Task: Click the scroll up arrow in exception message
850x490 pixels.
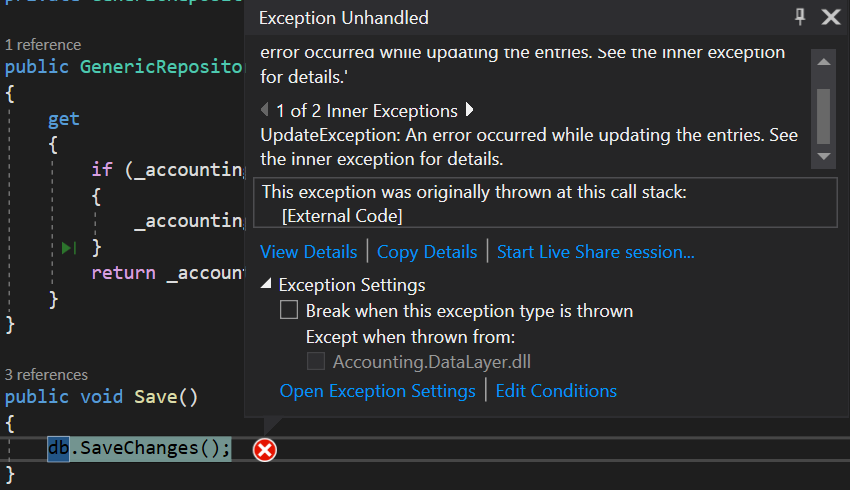Action: (x=823, y=63)
